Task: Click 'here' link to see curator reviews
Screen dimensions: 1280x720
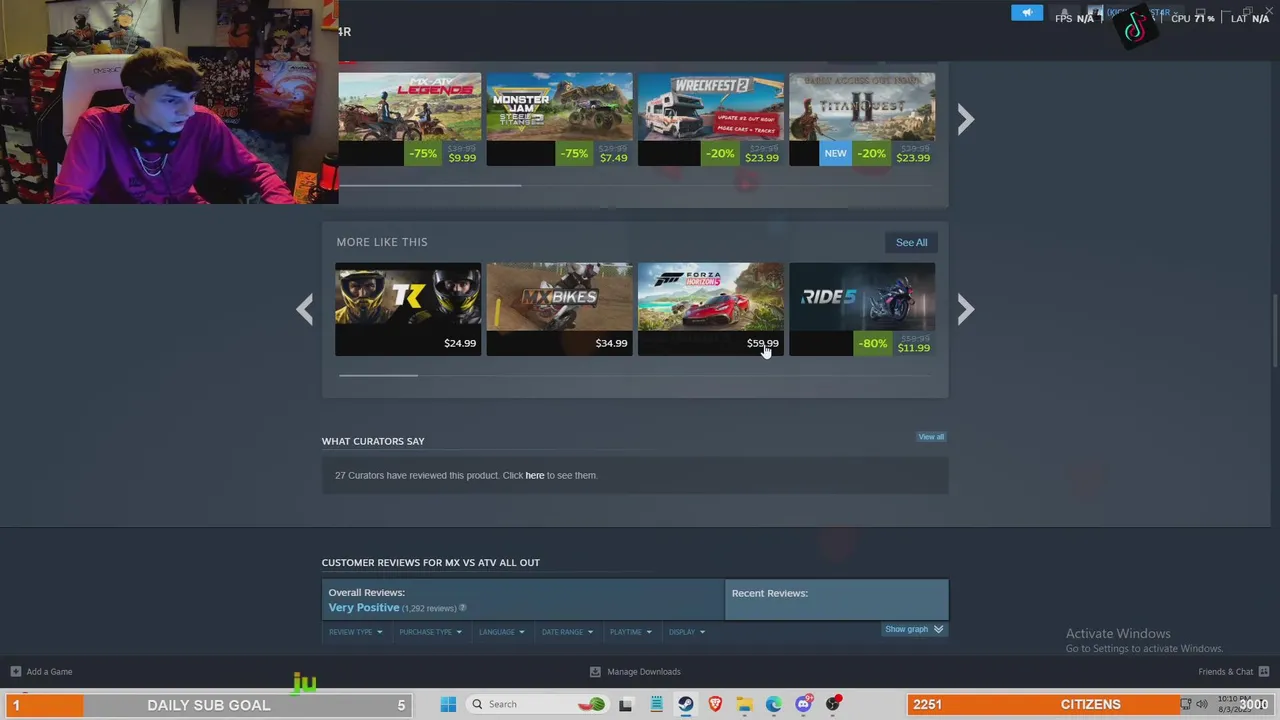Action: (535, 475)
